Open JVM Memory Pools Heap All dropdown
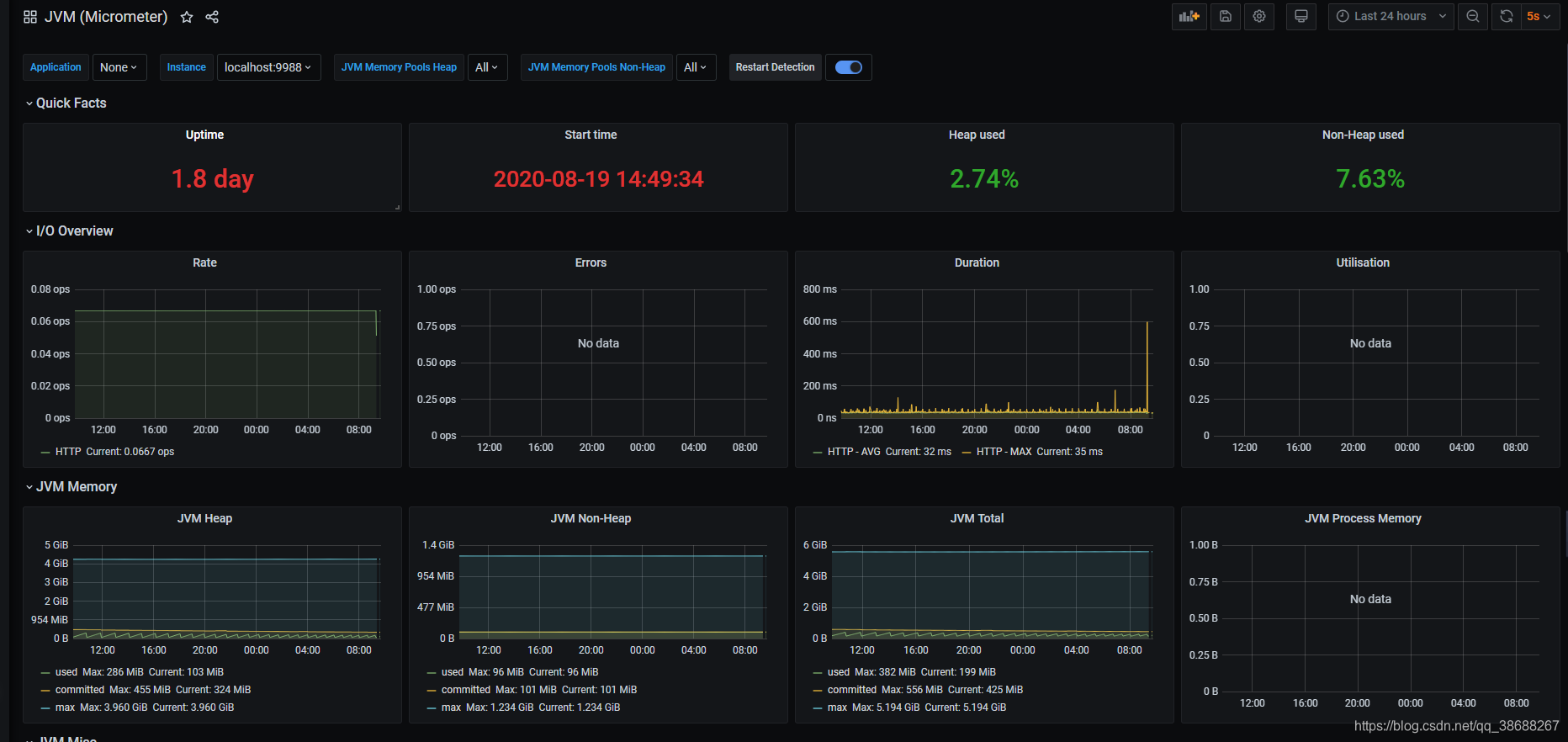The width and height of the screenshot is (1568, 742). 487,67
